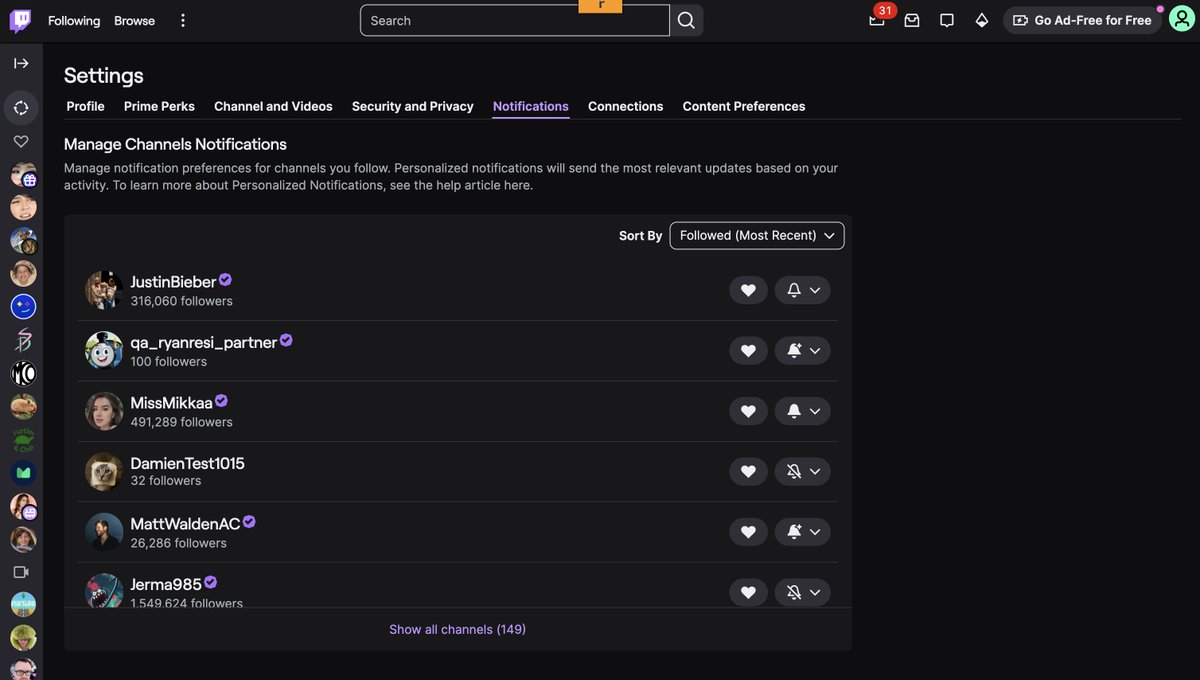
Task: Click the Go Ad-Free for Free button
Action: [1082, 20]
